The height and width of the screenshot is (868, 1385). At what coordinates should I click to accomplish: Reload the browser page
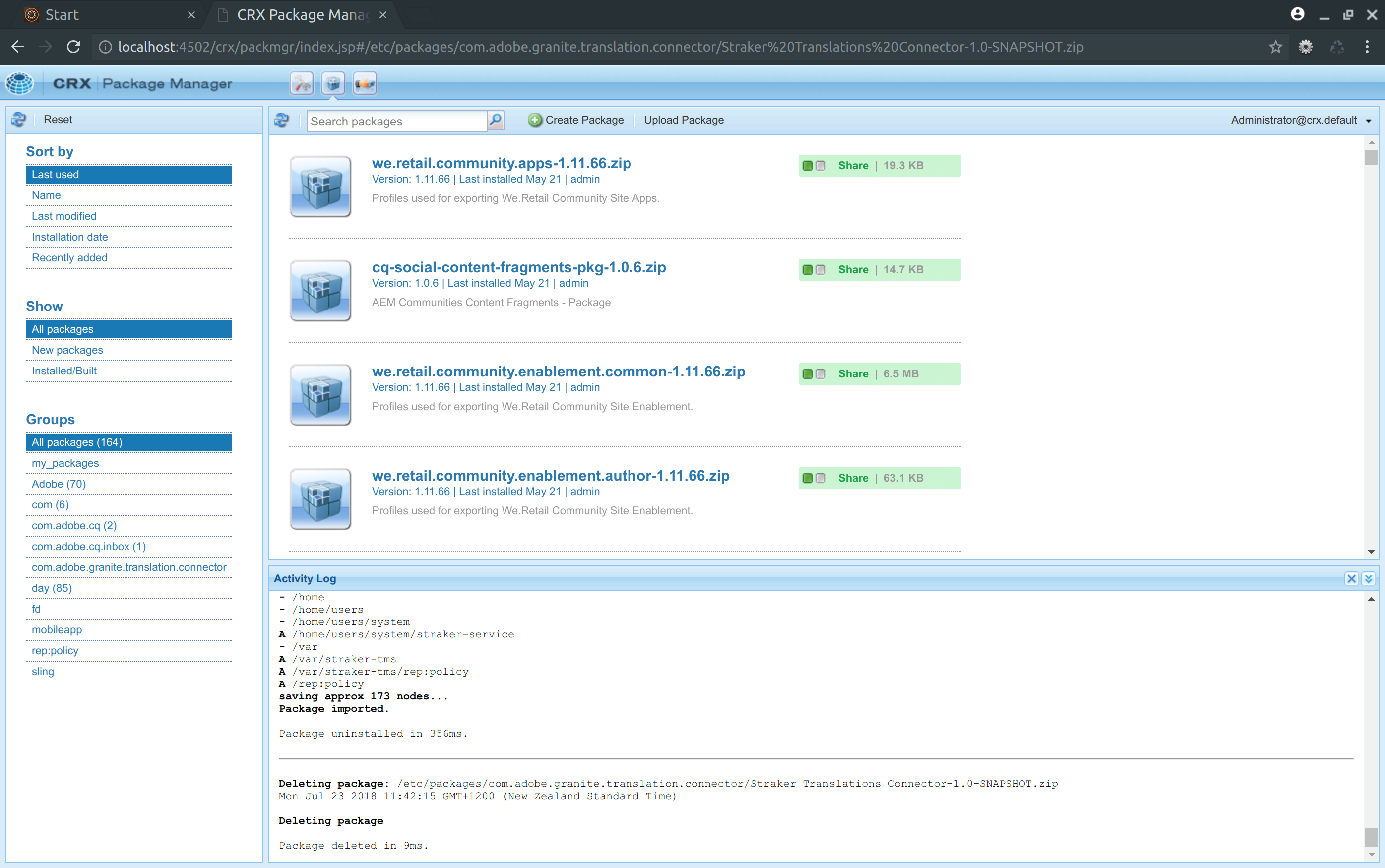pos(73,47)
